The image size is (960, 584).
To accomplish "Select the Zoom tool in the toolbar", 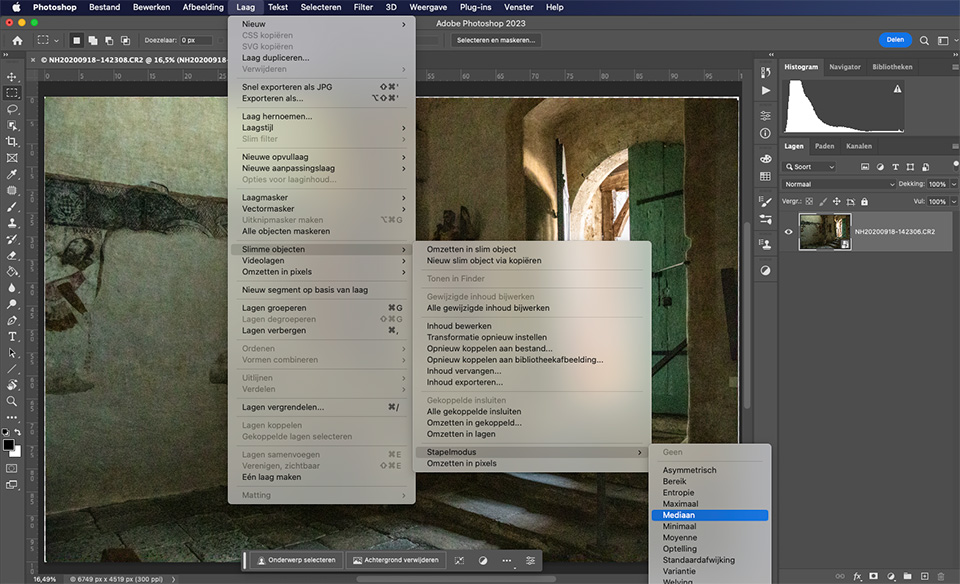I will tap(12, 402).
